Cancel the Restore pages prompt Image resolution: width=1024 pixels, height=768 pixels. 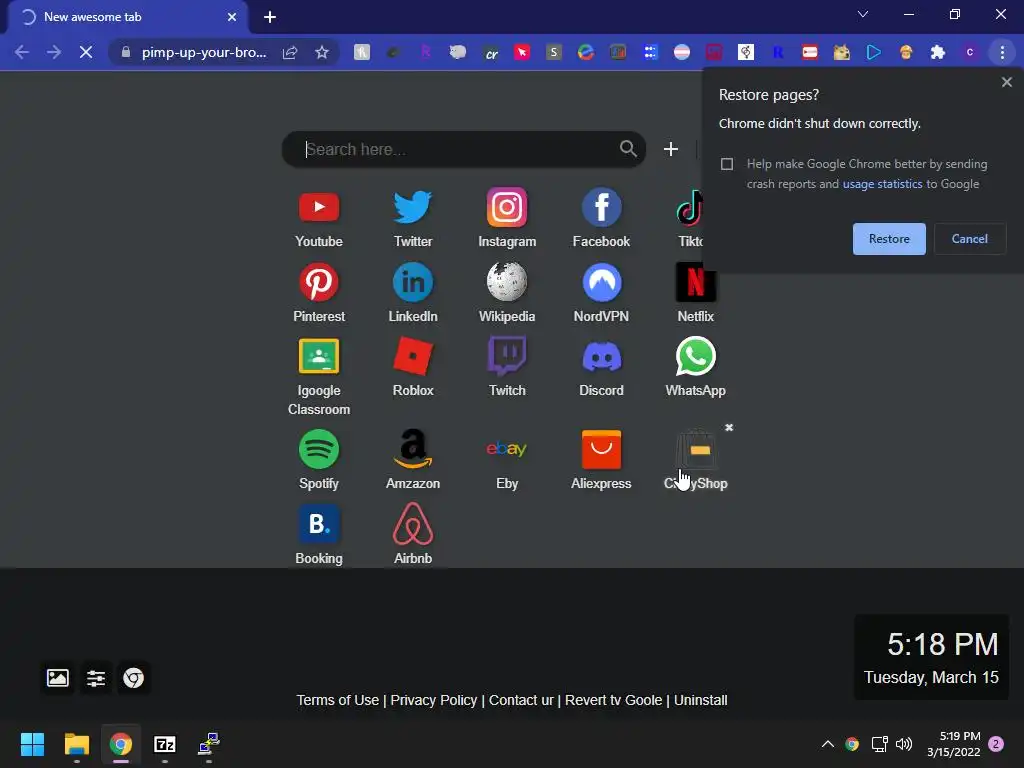[969, 239]
